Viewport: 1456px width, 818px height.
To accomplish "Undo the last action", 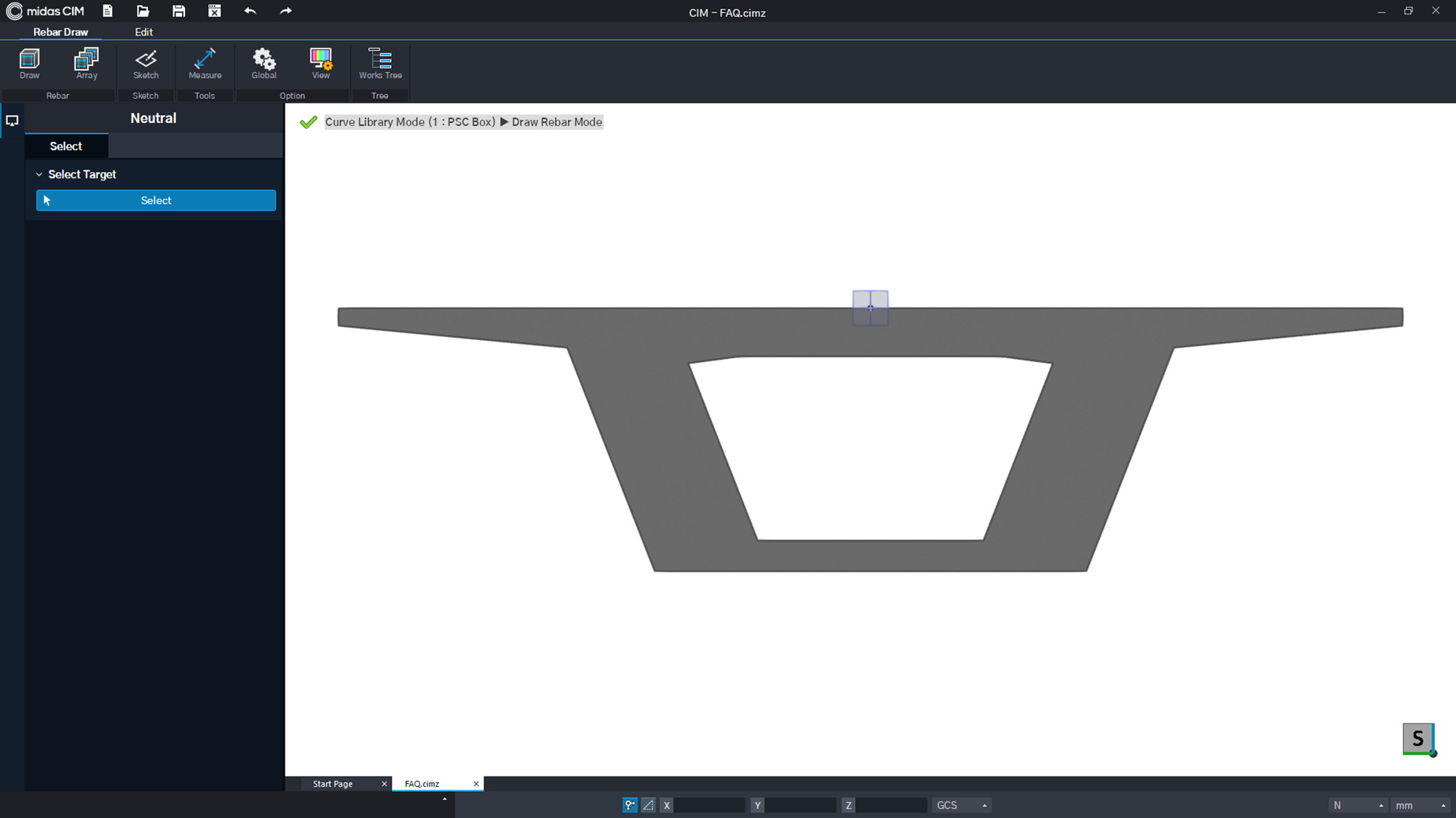I will 250,11.
